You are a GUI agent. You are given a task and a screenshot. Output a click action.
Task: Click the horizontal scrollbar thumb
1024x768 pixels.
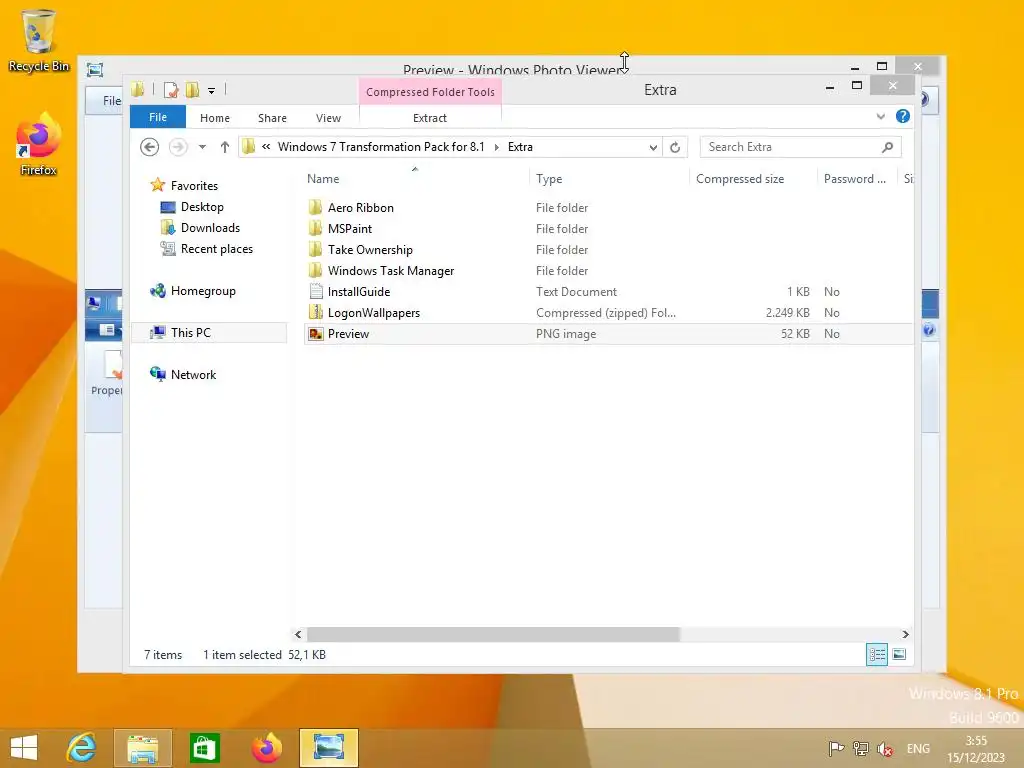tap(493, 634)
